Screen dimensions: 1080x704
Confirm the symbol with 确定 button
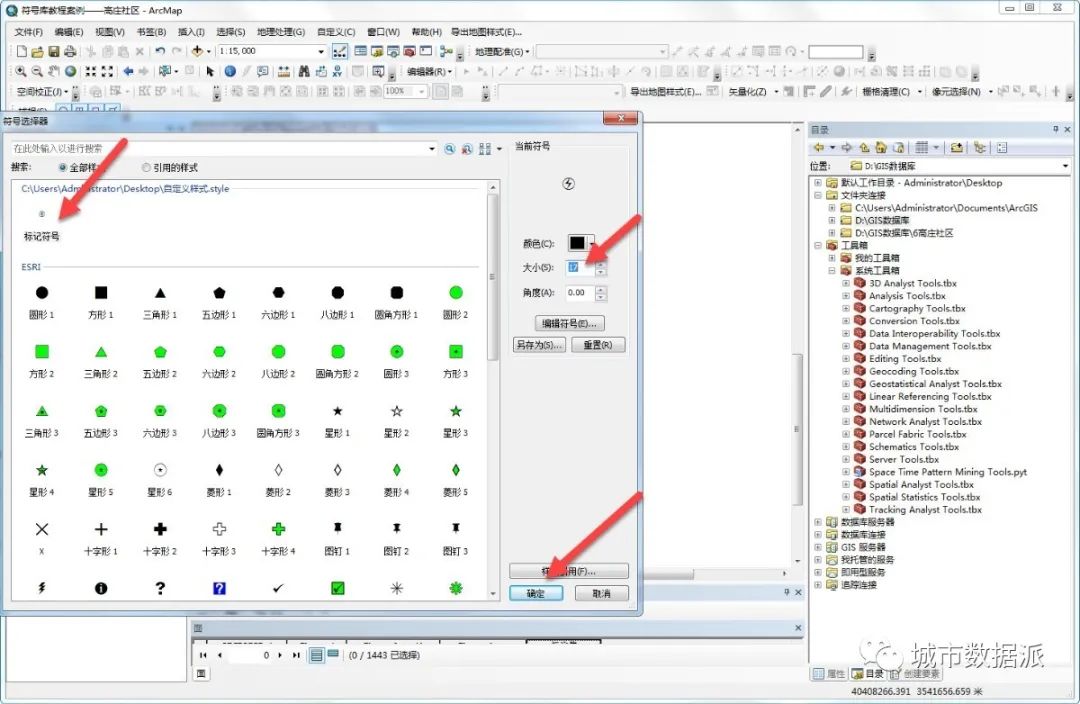[x=535, y=593]
